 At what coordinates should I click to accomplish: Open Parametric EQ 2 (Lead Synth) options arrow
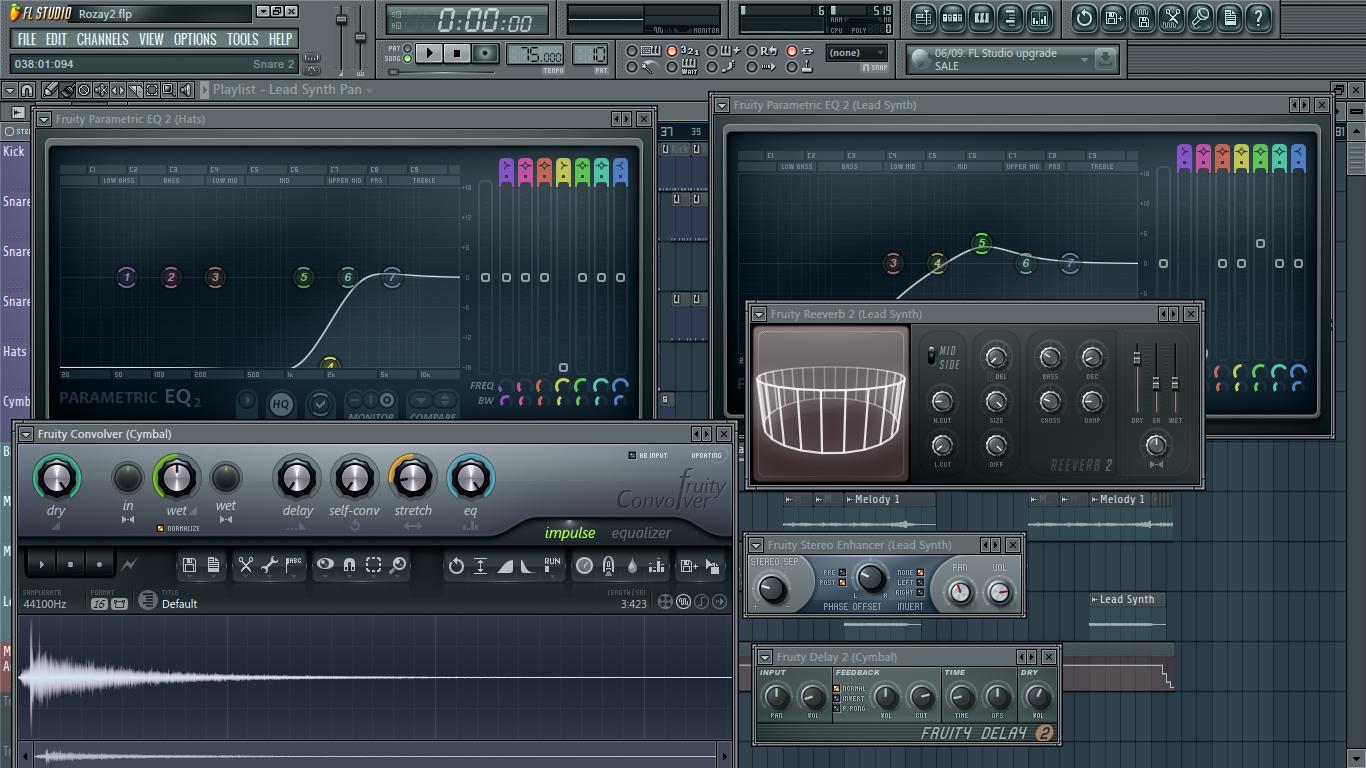click(x=721, y=105)
